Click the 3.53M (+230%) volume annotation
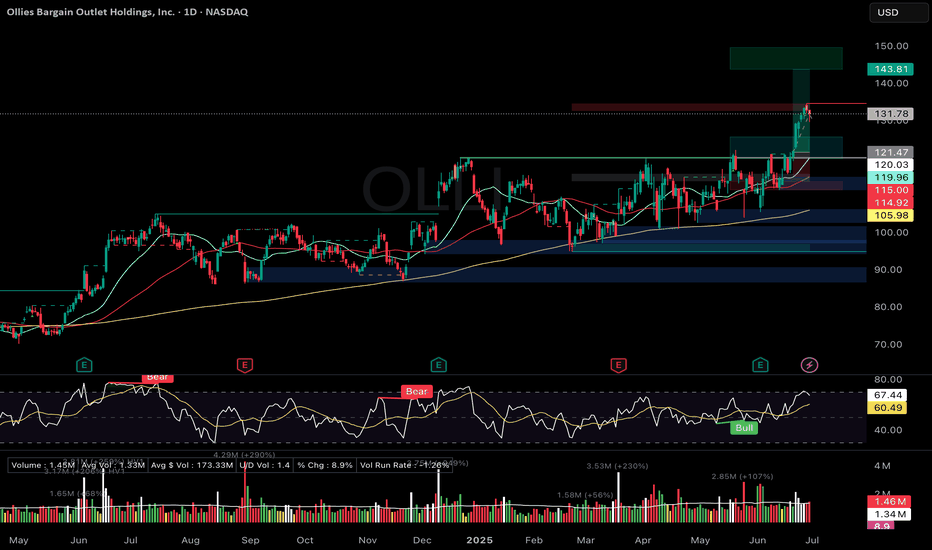This screenshot has height=550, width=932. (617, 466)
